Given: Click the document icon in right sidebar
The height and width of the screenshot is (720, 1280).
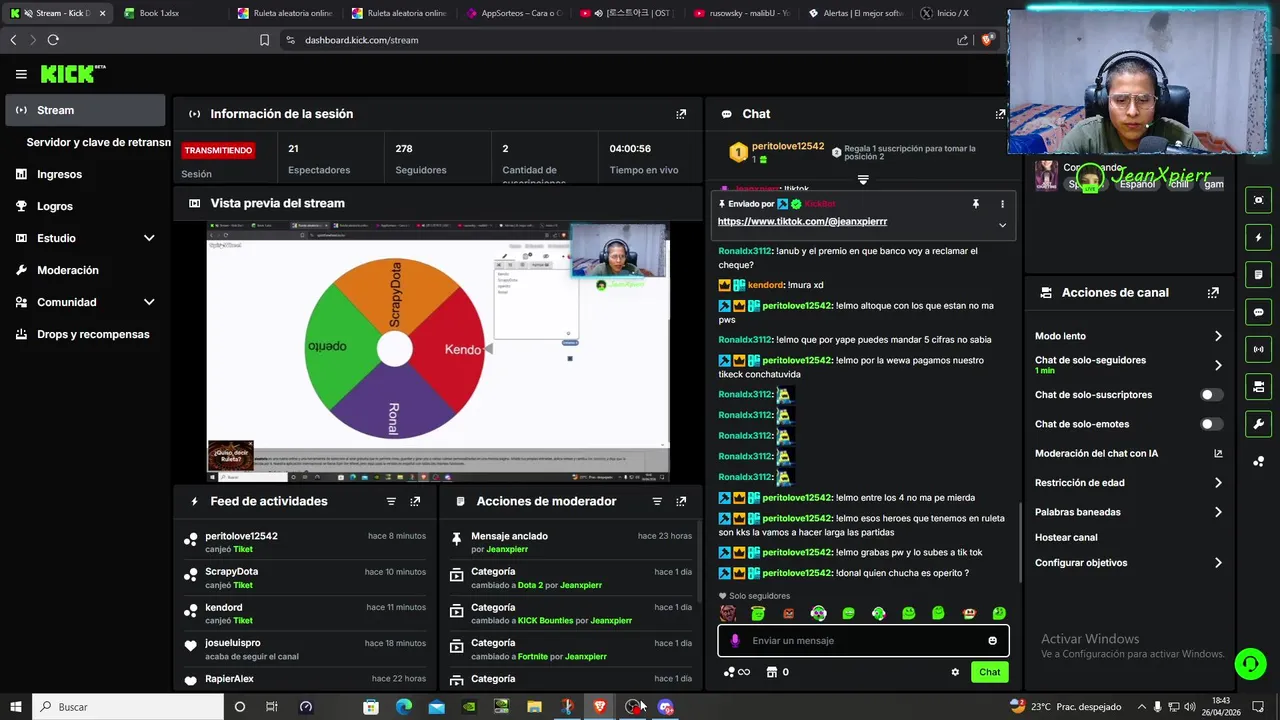Looking at the screenshot, I should click(x=1259, y=275).
